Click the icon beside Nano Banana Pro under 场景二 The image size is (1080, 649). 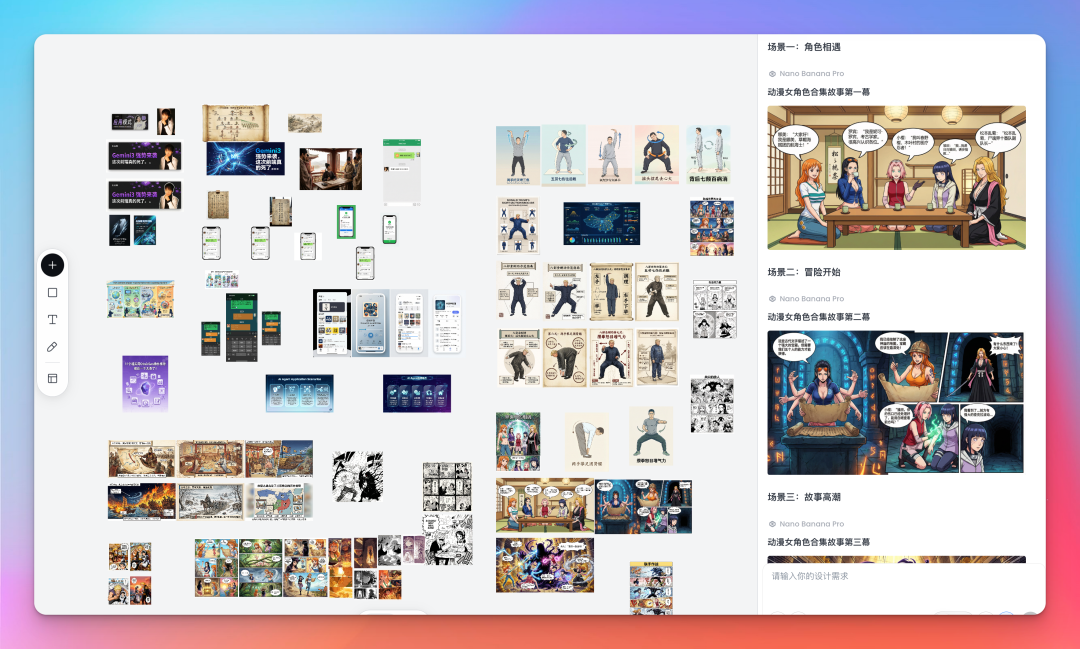(772, 299)
